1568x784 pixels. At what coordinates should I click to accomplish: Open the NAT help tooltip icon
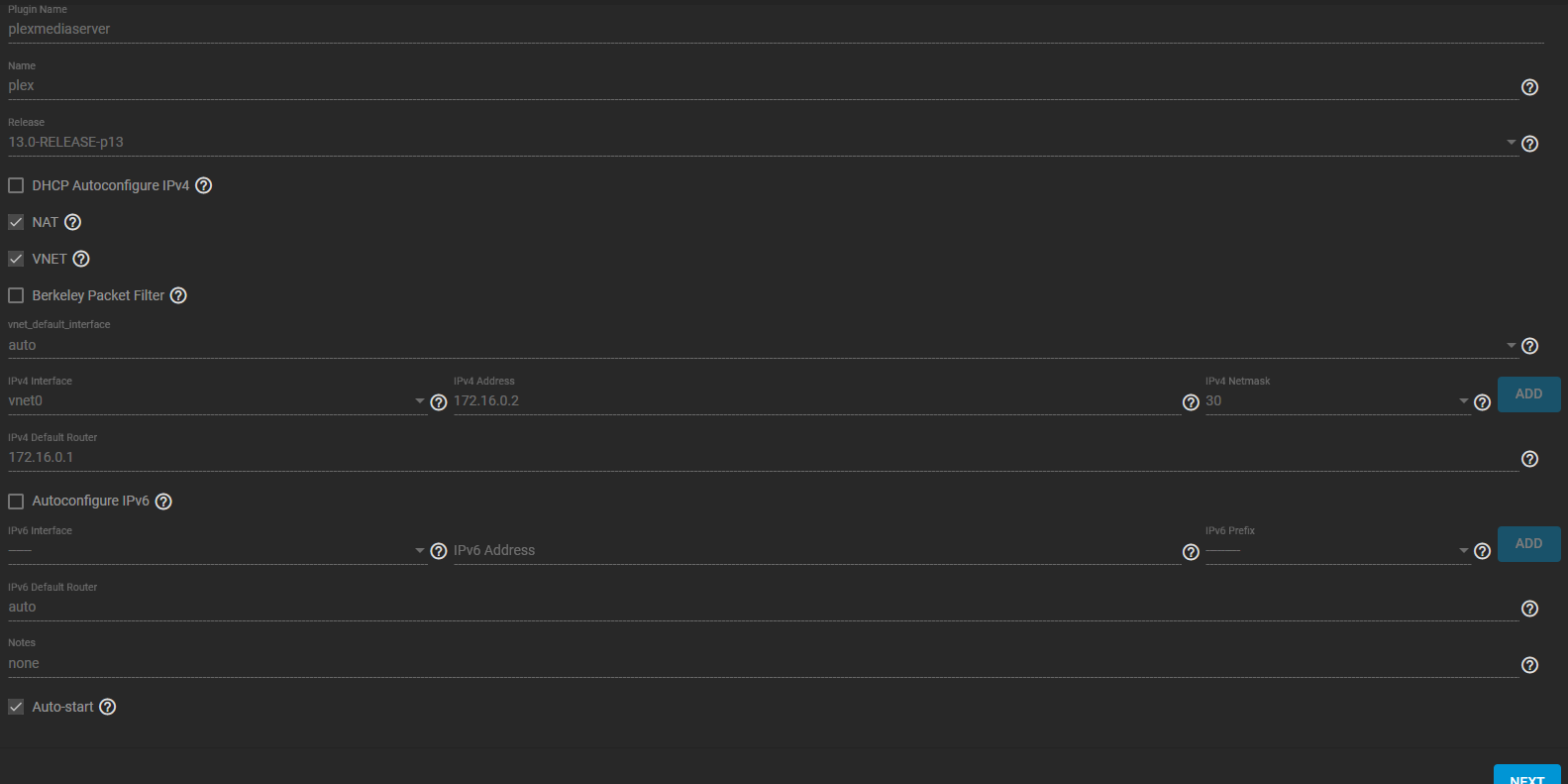[x=73, y=222]
